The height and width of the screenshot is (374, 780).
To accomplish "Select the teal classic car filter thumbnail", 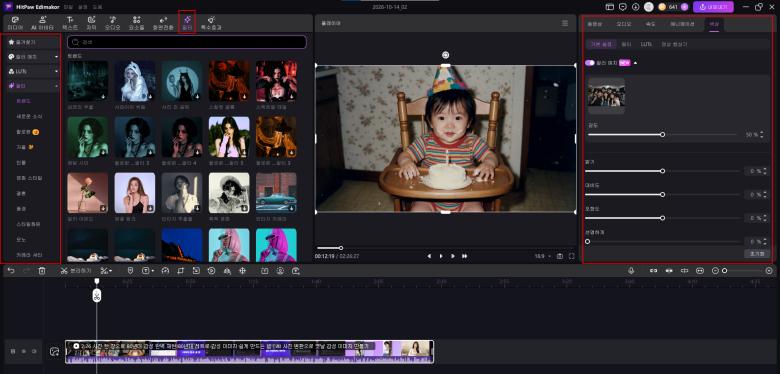I will click(x=276, y=193).
